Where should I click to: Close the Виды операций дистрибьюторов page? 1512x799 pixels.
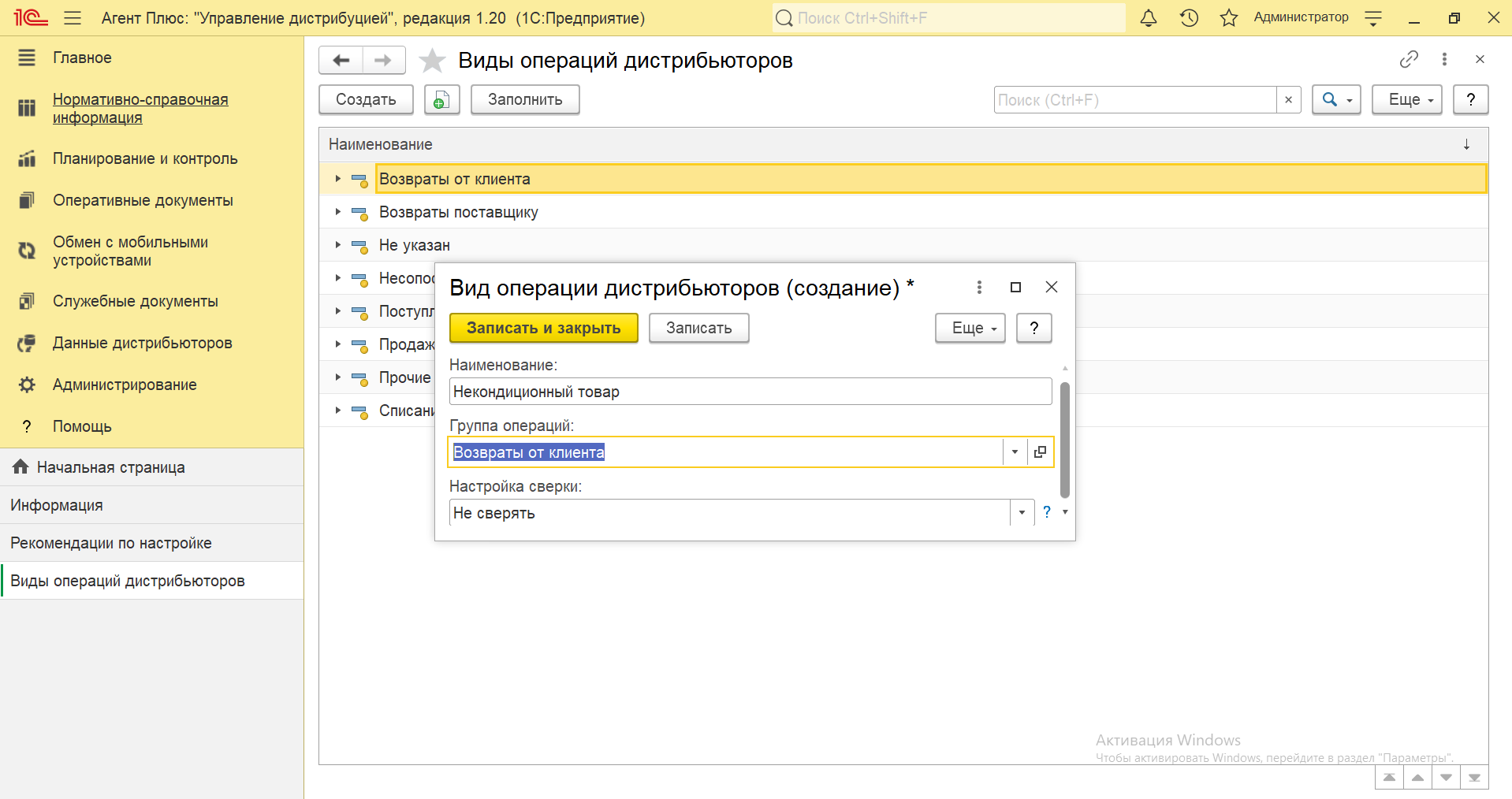click(1480, 59)
